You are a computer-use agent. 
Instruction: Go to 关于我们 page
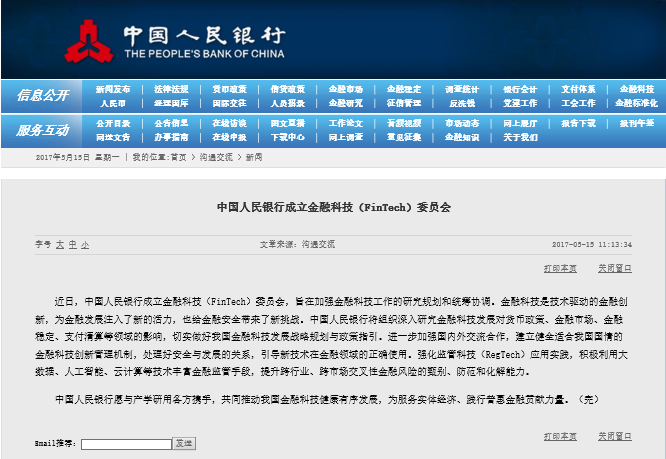520,138
